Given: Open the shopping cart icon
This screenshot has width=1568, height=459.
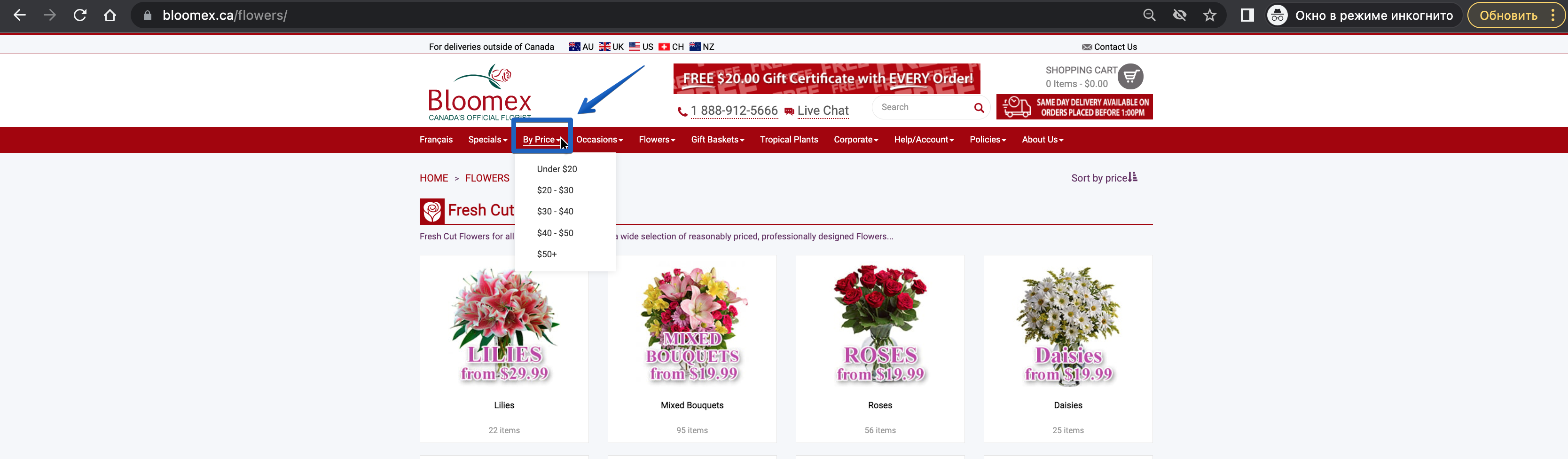Looking at the screenshot, I should pos(1130,77).
